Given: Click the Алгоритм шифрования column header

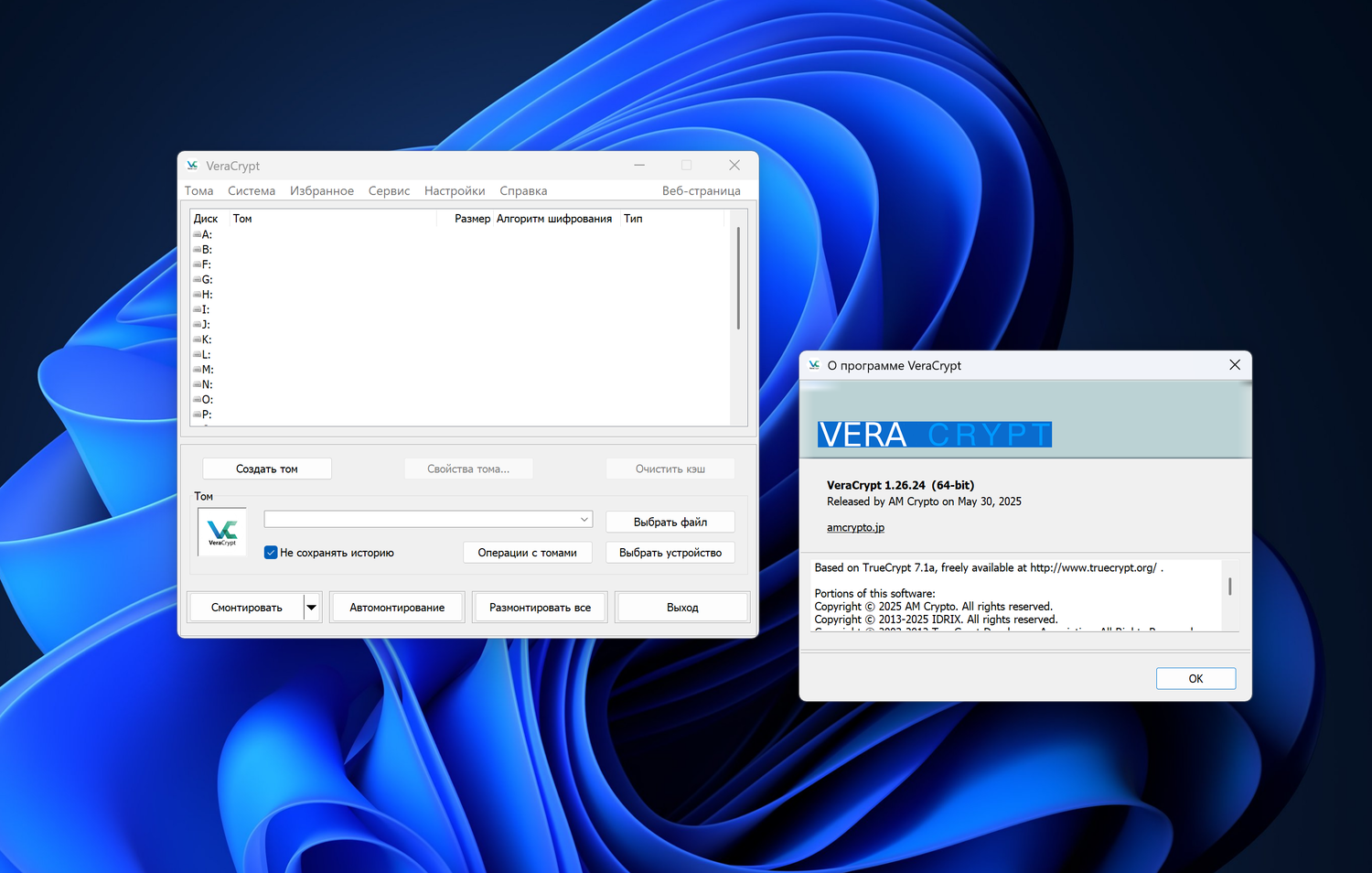Looking at the screenshot, I should click(554, 219).
